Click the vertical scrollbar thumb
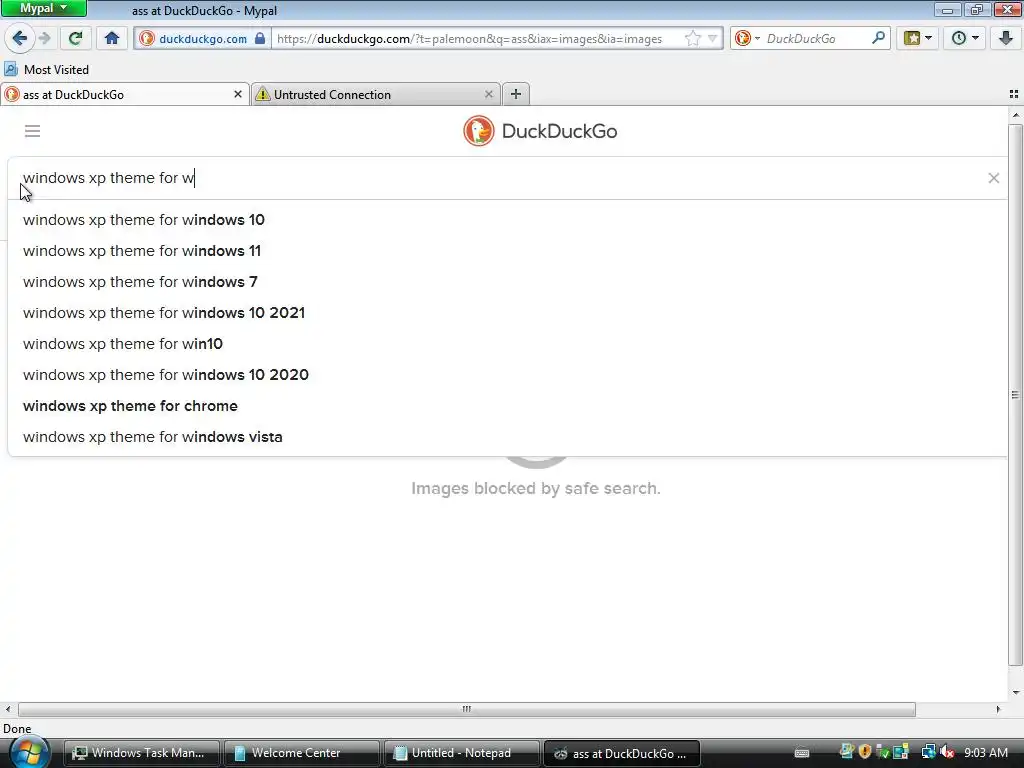Viewport: 1024px width, 768px height. click(x=1016, y=394)
